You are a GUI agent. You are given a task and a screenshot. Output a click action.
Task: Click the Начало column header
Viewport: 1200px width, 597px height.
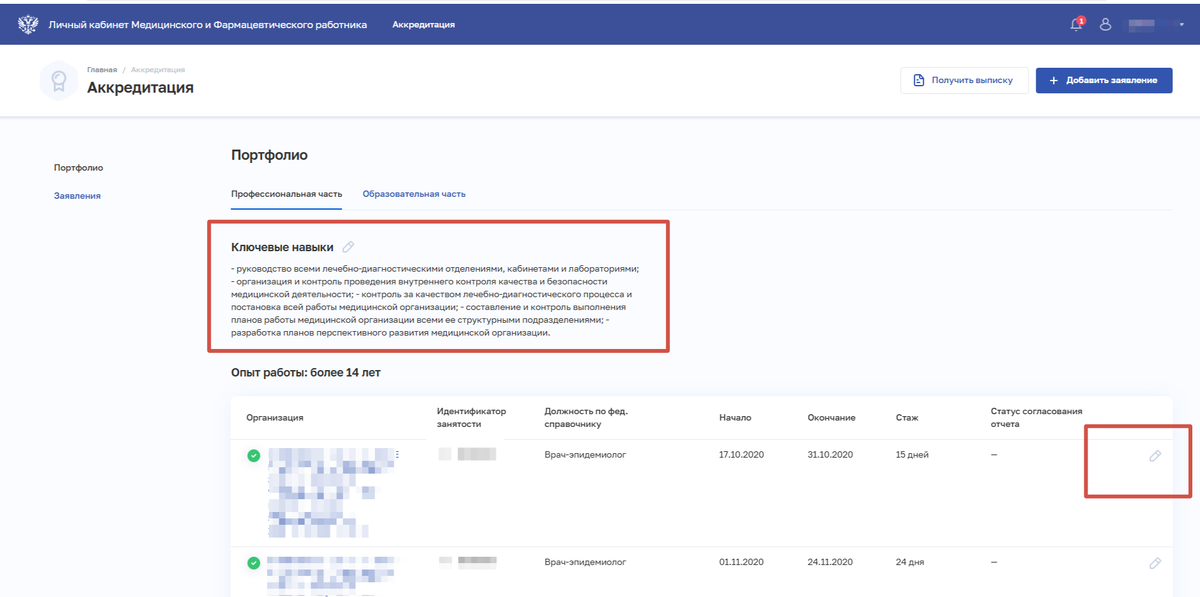[735, 417]
